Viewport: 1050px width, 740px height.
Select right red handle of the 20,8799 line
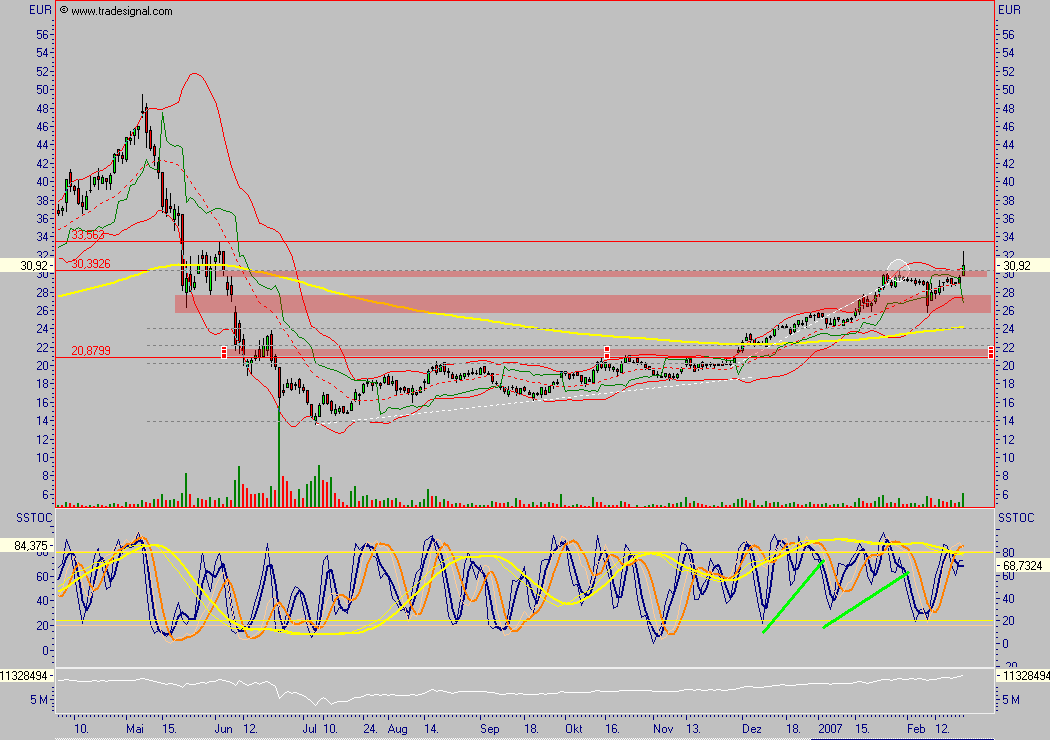[990, 352]
